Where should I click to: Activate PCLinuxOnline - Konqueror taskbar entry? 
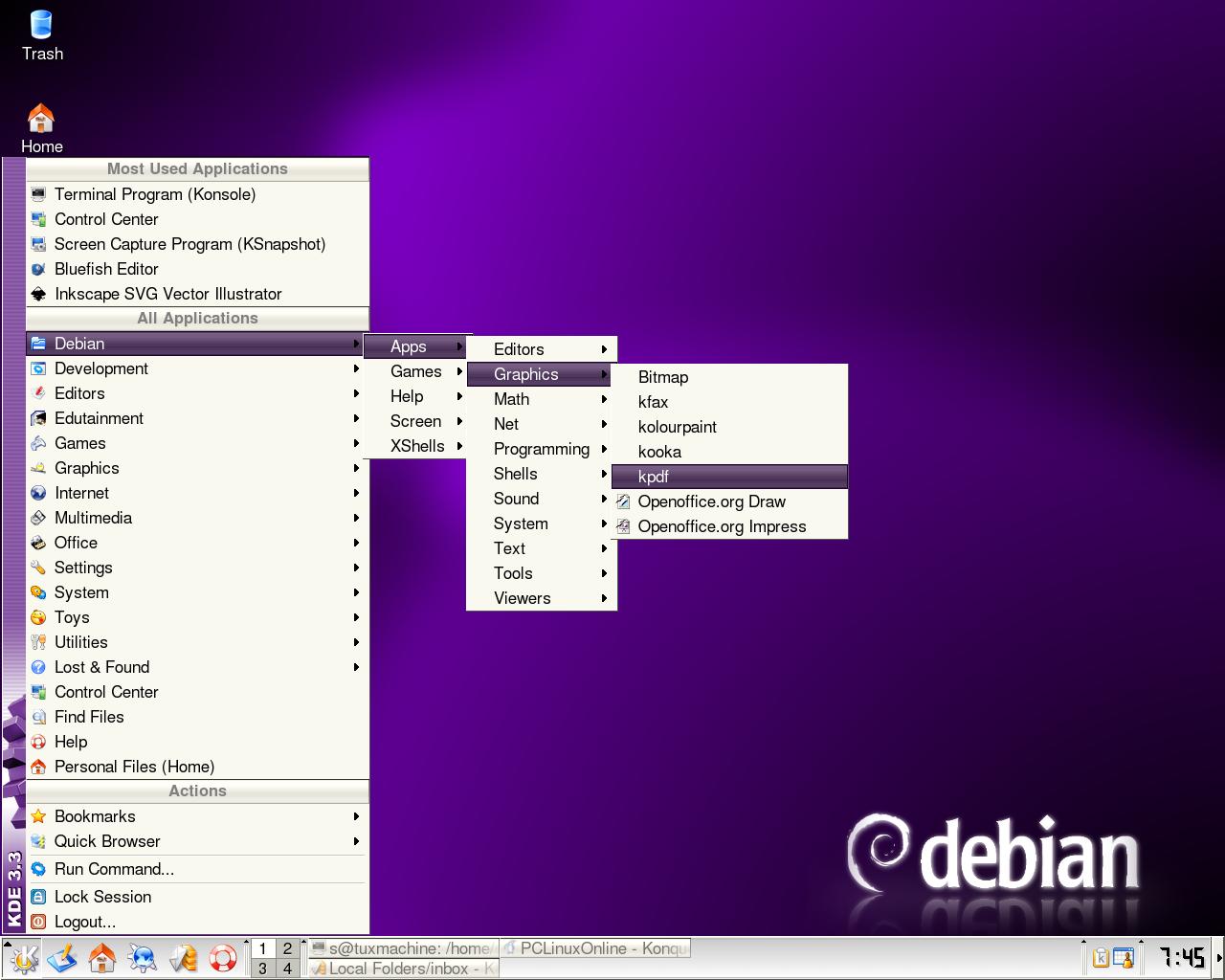click(x=594, y=948)
